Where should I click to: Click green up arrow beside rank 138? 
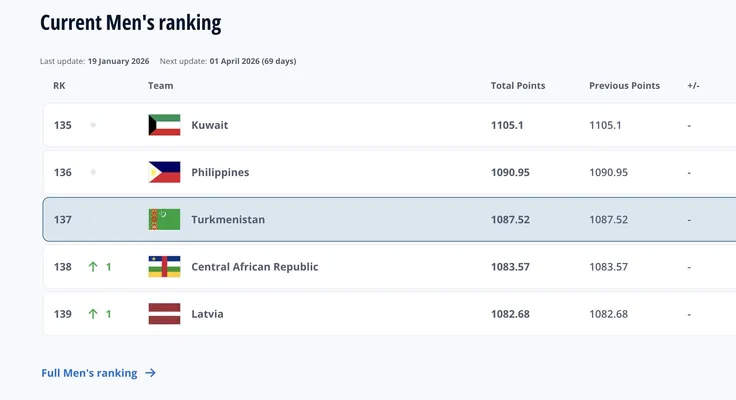pyautogui.click(x=93, y=267)
